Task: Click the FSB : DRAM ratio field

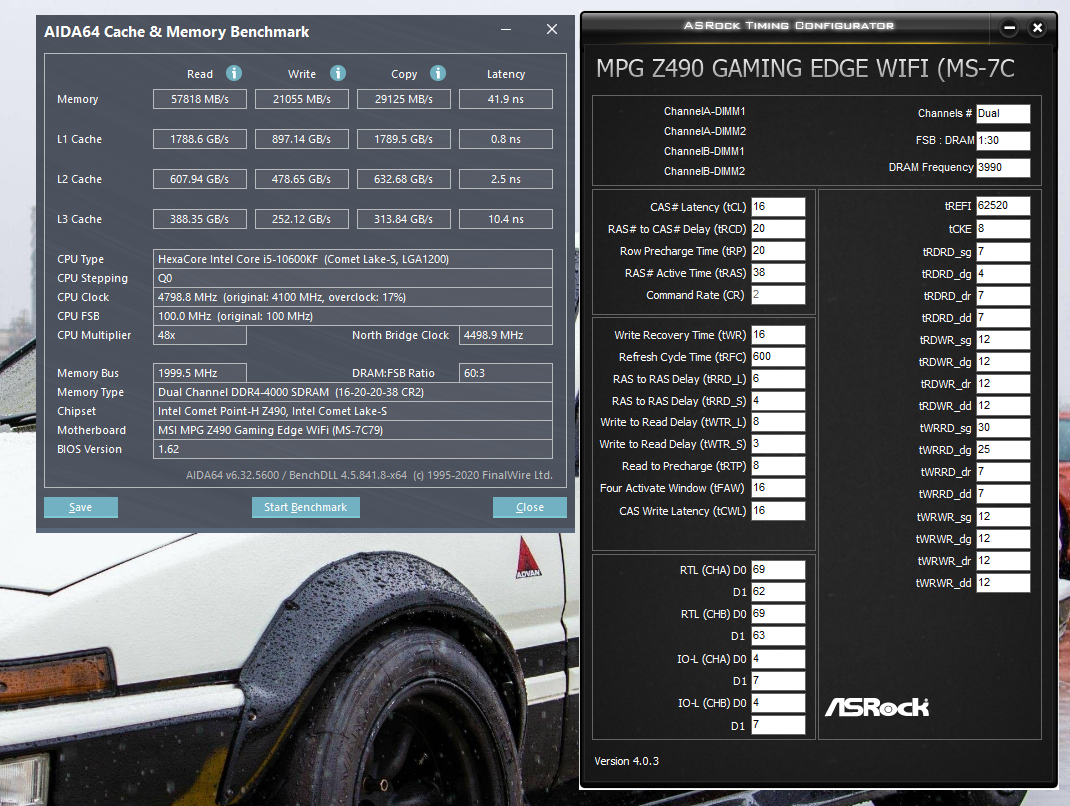Action: click(x=1003, y=141)
